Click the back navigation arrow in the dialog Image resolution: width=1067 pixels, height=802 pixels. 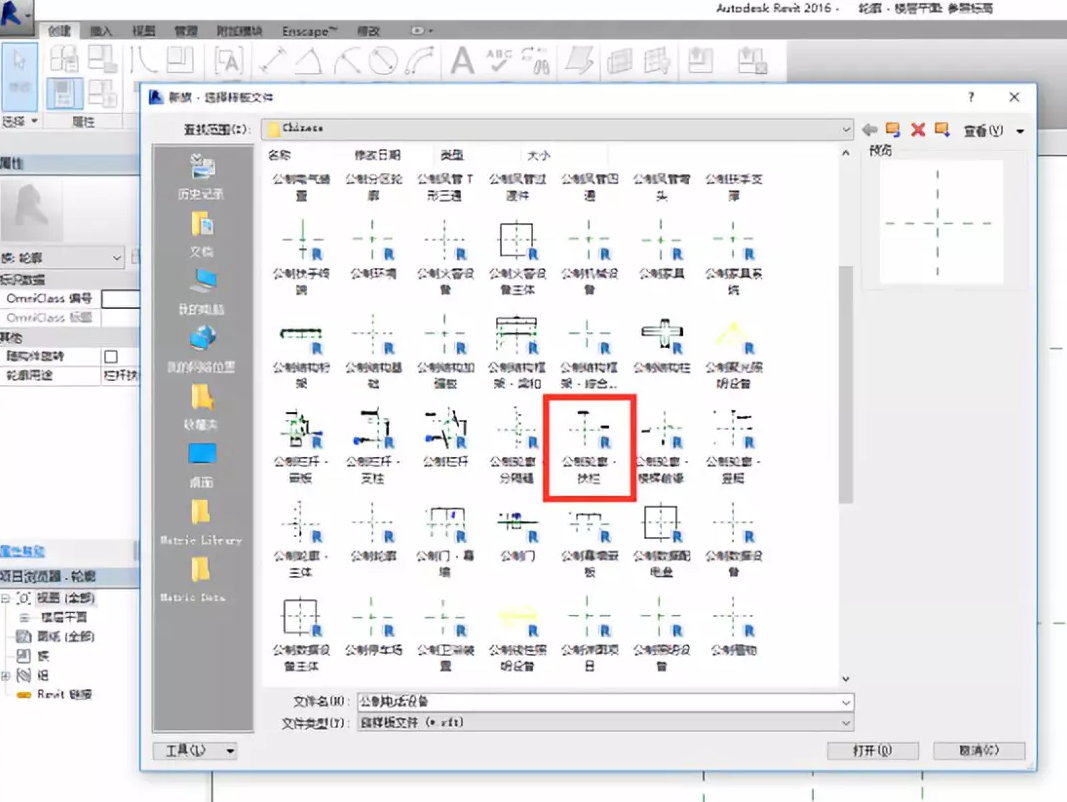coord(869,128)
